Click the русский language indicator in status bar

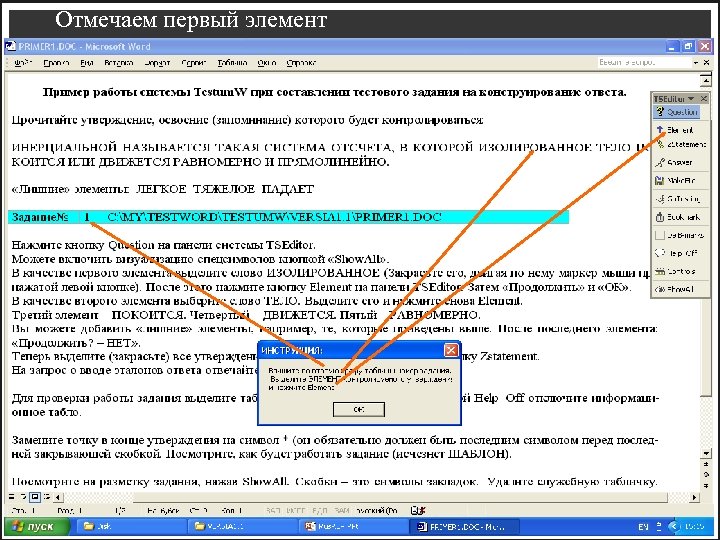(376, 511)
